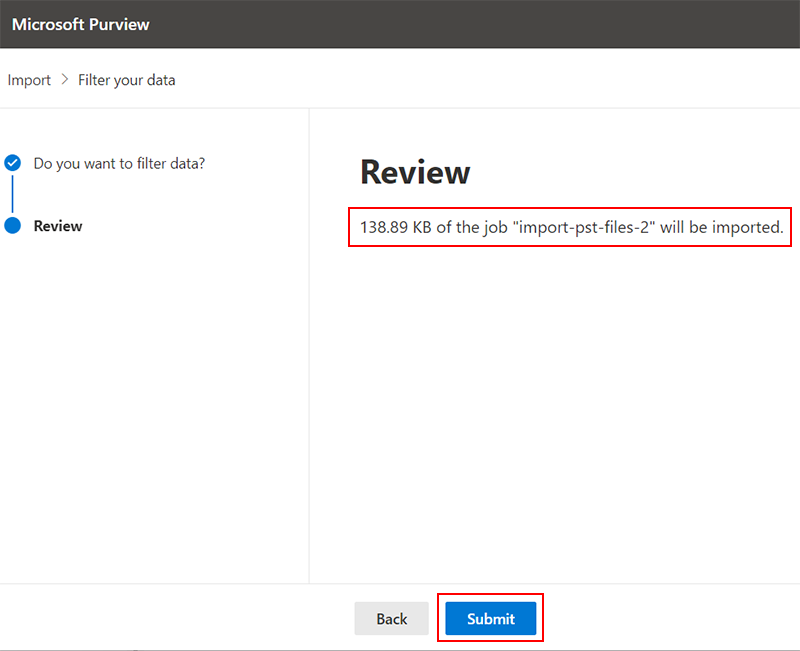The image size is (800, 651).
Task: Click the large Review heading
Action: point(415,172)
